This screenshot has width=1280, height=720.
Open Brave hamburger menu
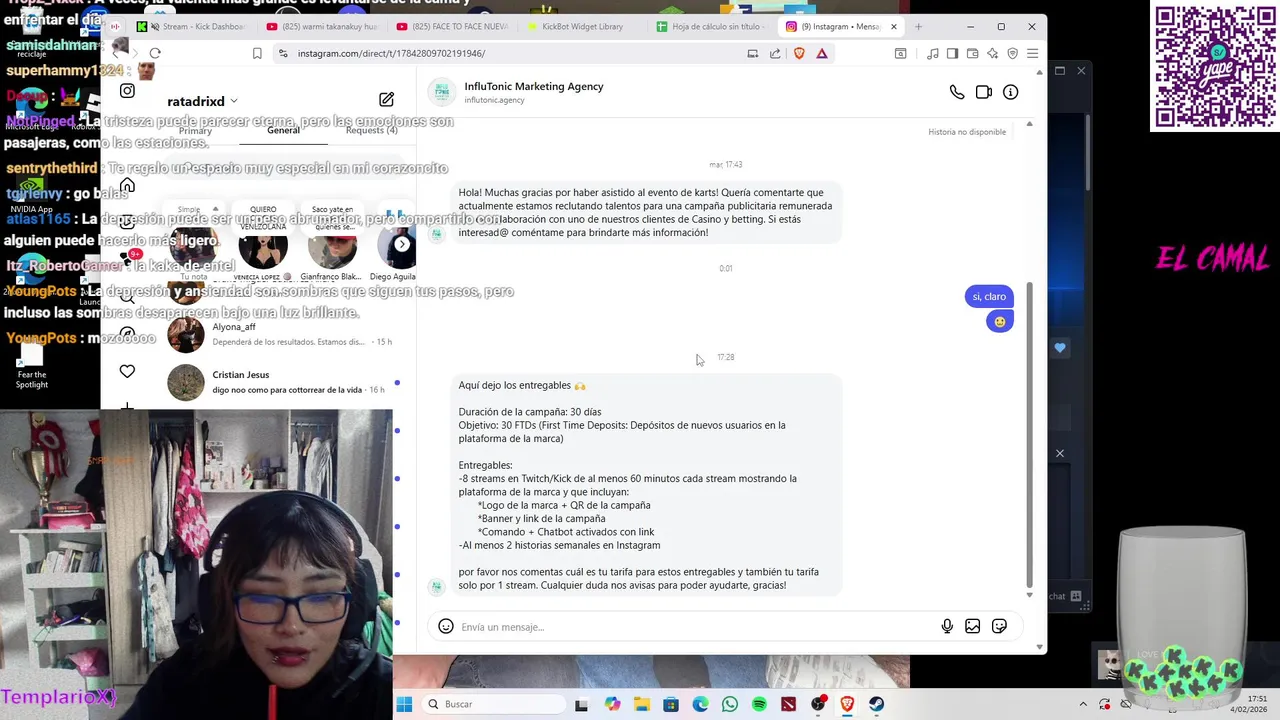point(1033,53)
